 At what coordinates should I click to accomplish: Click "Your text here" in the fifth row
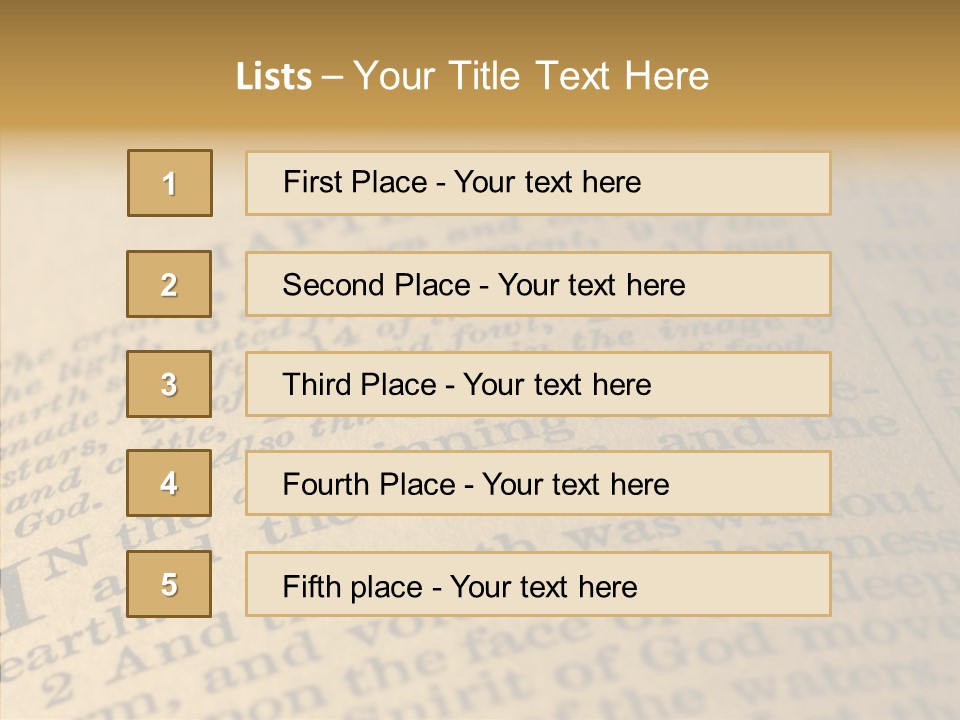(x=543, y=586)
